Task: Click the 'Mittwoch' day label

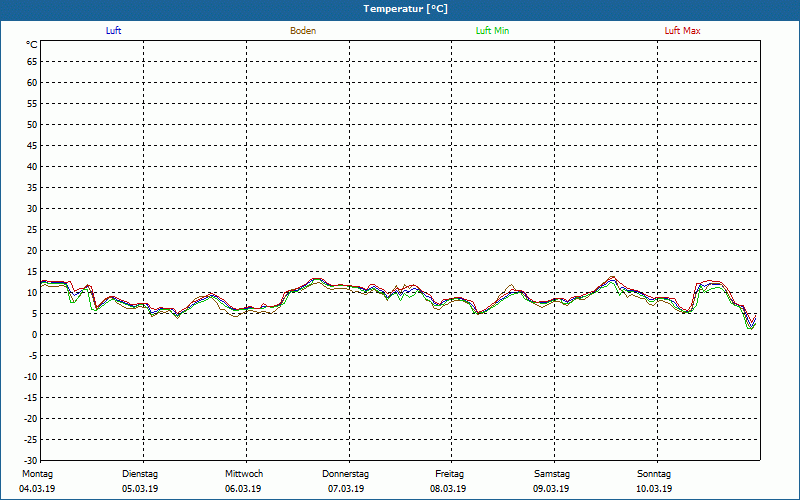Action: 244,474
